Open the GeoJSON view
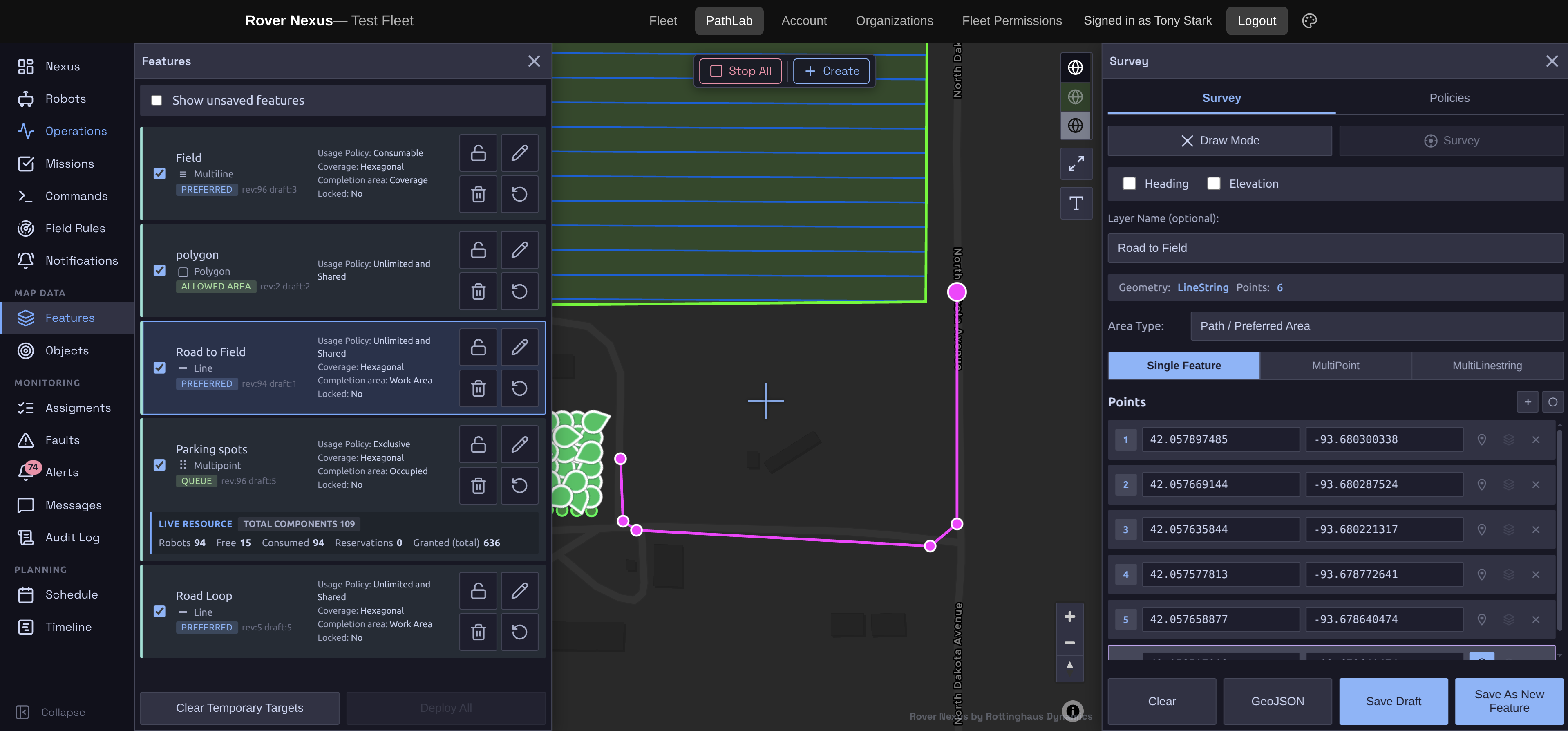This screenshot has width=1568, height=731. coord(1277,701)
